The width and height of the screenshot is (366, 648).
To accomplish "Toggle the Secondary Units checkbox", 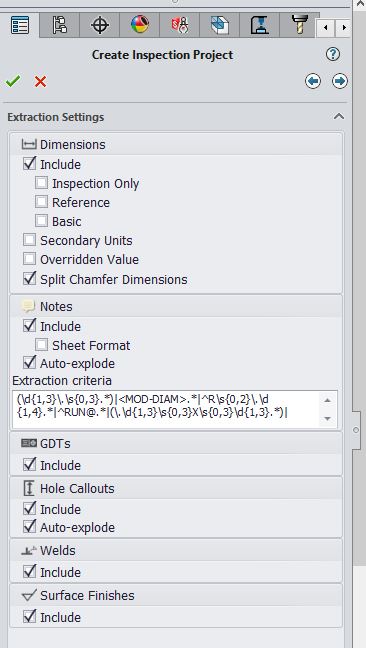I will click(x=29, y=240).
